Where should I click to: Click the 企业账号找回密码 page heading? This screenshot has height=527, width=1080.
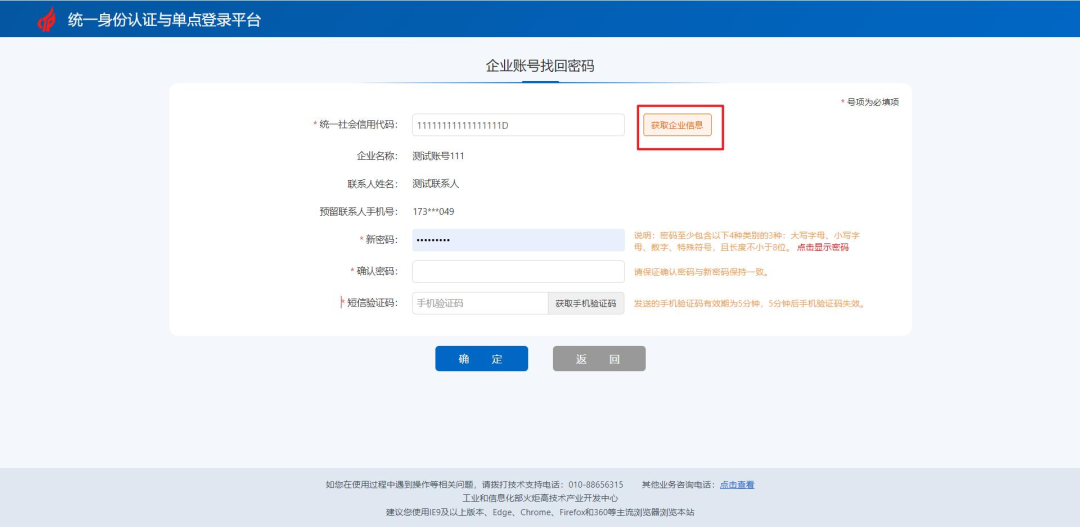[x=540, y=66]
